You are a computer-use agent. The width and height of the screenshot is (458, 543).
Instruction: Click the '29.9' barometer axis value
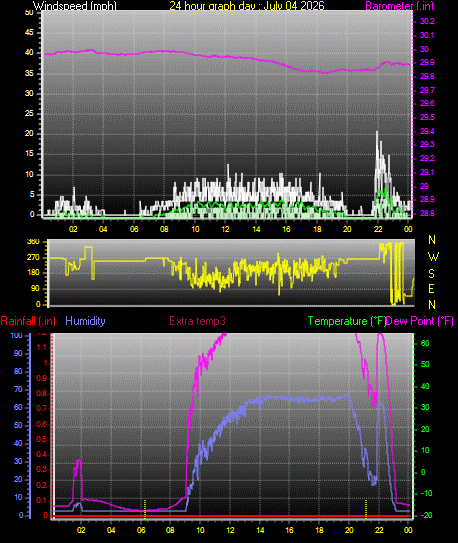(427, 63)
